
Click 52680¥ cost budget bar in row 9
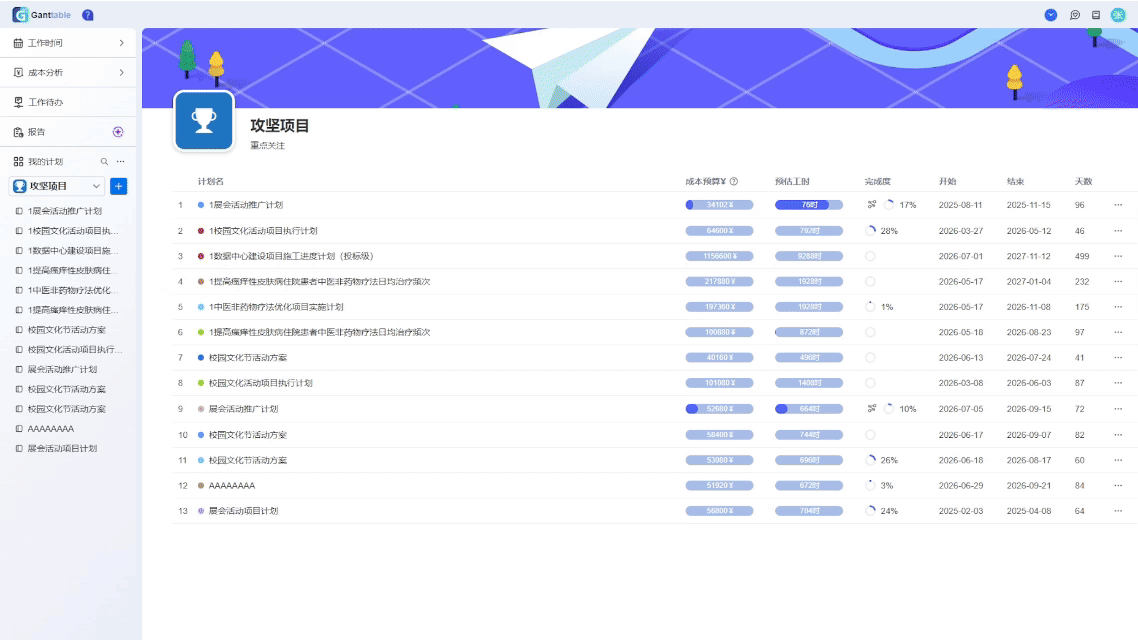click(x=719, y=409)
